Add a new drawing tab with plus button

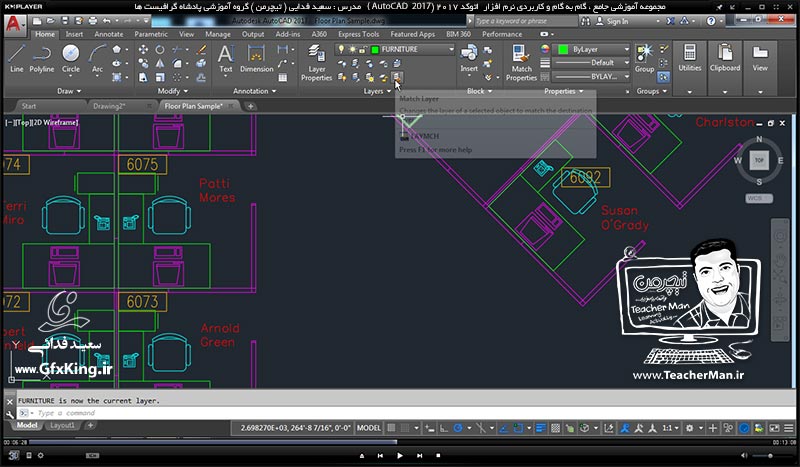250,106
